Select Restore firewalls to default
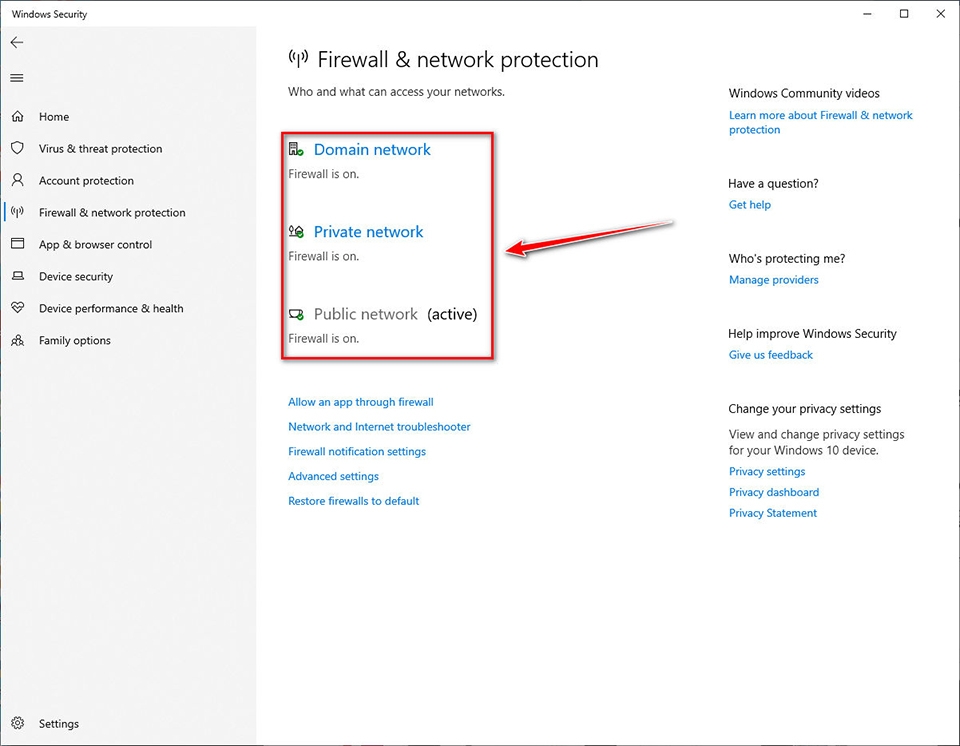The image size is (960, 746). pyautogui.click(x=353, y=500)
